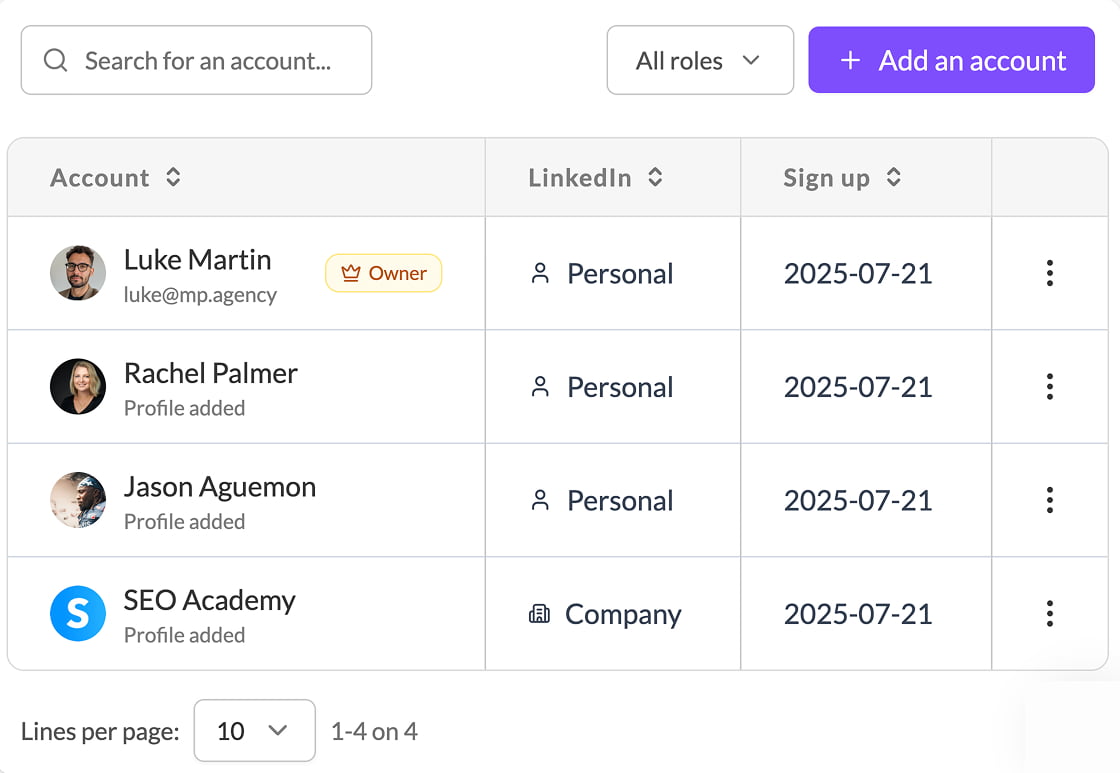
Task: Sort the table by Sign up column
Action: (894, 178)
